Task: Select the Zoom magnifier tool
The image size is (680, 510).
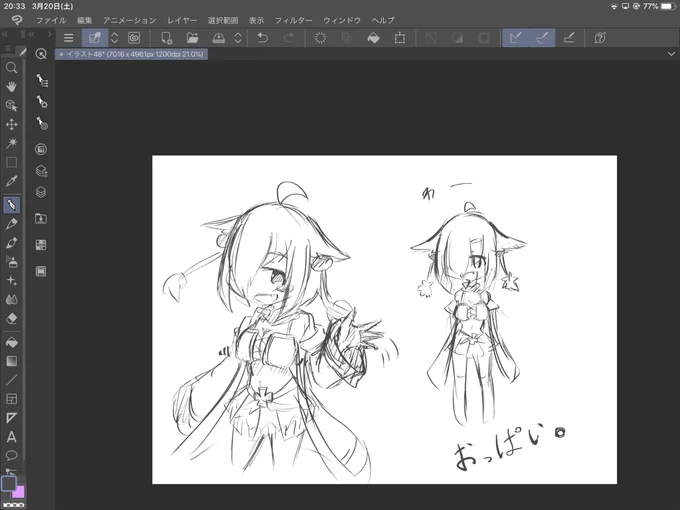Action: pyautogui.click(x=12, y=68)
